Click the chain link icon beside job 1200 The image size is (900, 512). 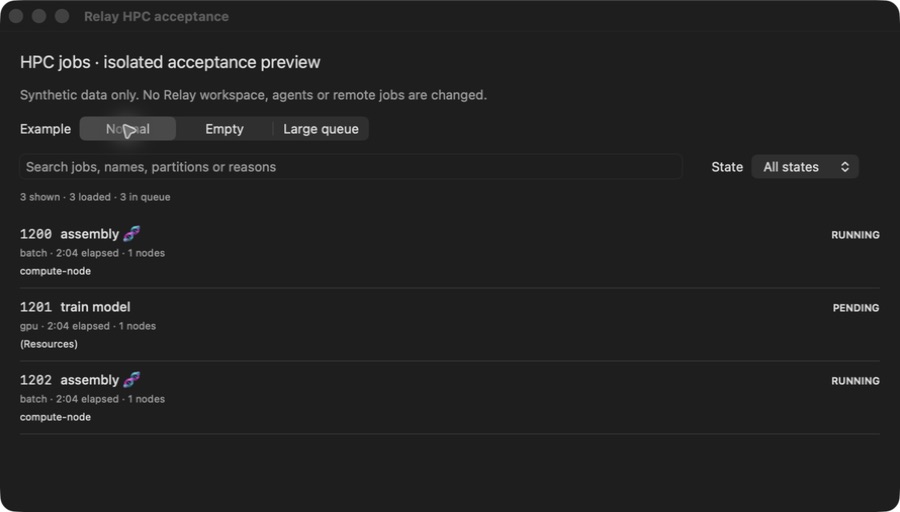[131, 234]
